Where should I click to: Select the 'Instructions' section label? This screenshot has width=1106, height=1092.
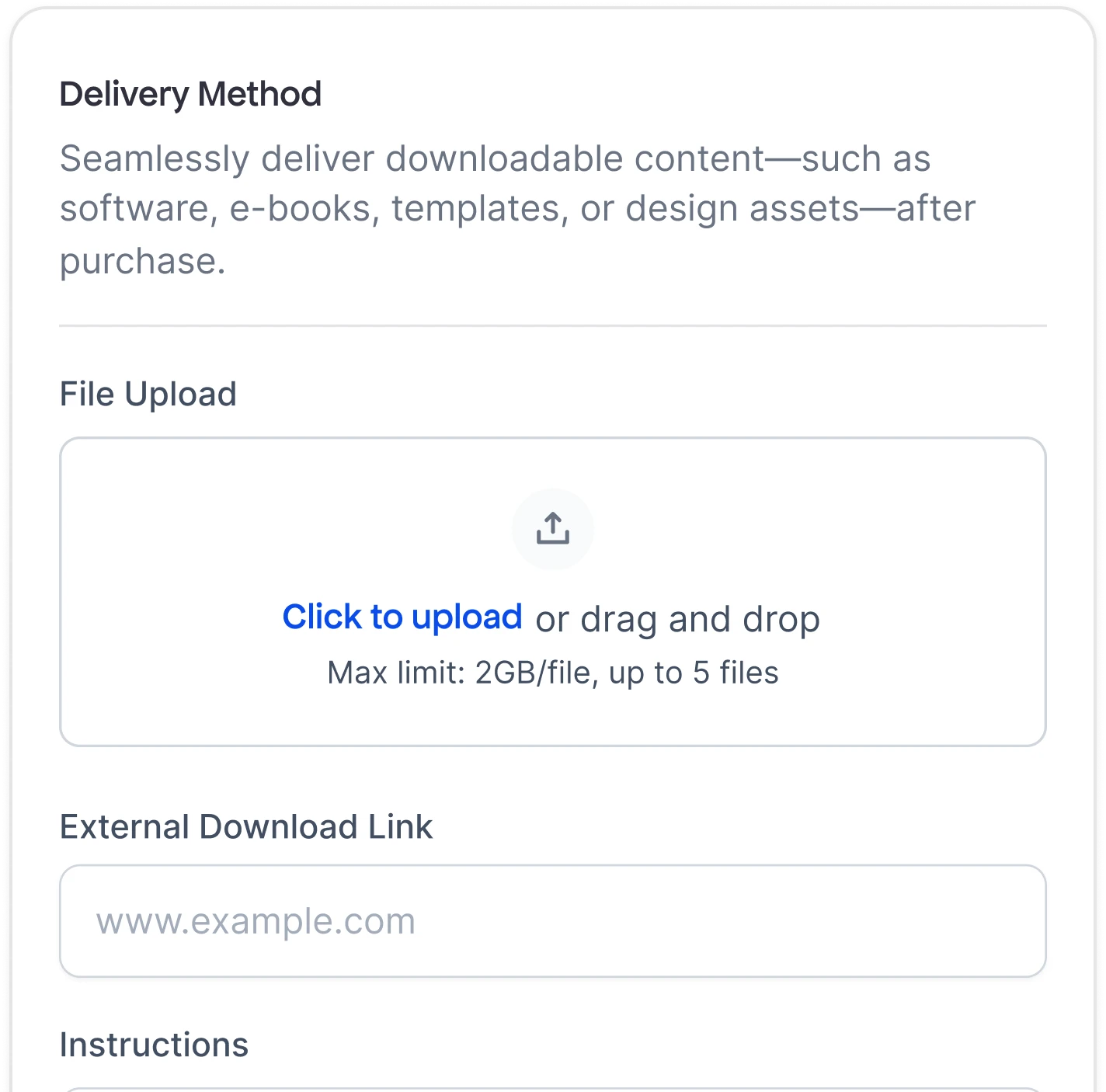(154, 1044)
